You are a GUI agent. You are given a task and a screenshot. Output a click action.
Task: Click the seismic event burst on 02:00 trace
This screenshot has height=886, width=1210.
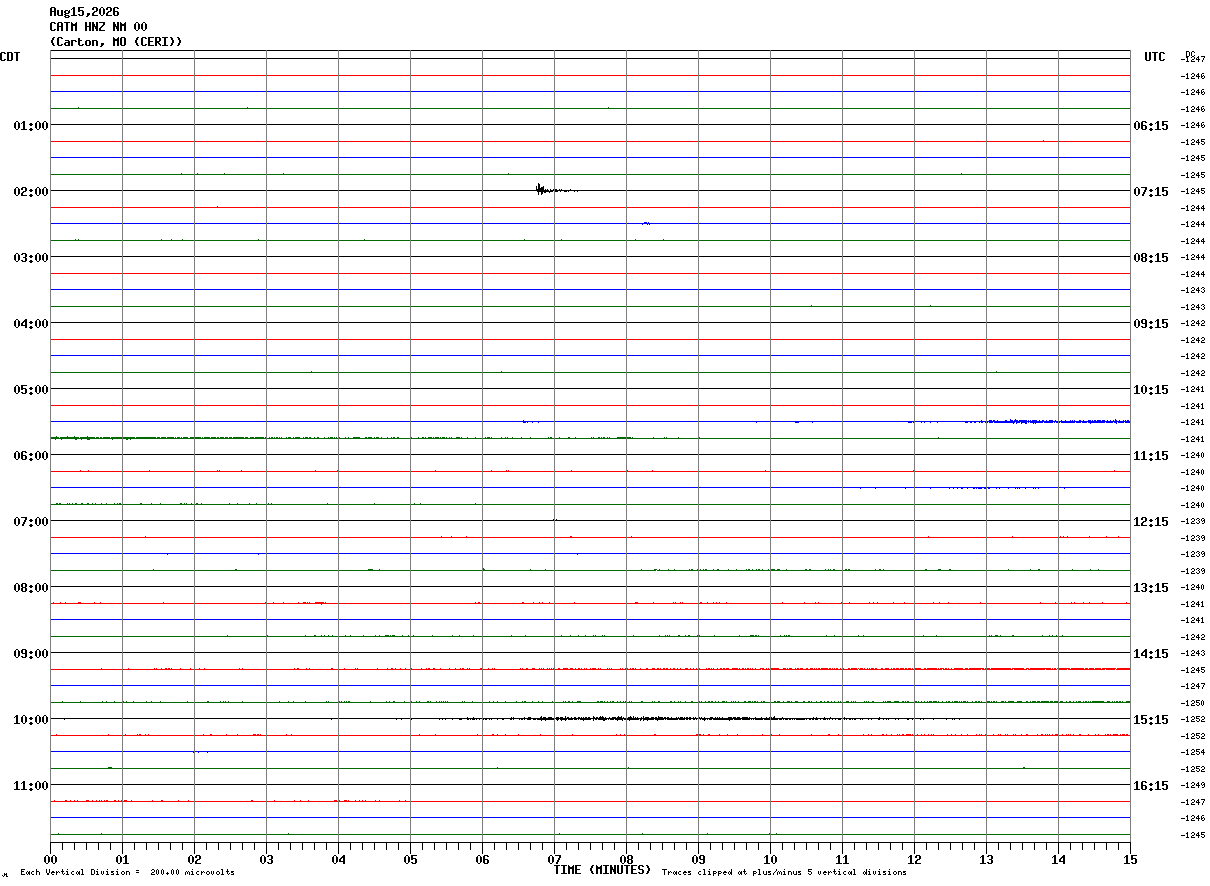pyautogui.click(x=556, y=189)
